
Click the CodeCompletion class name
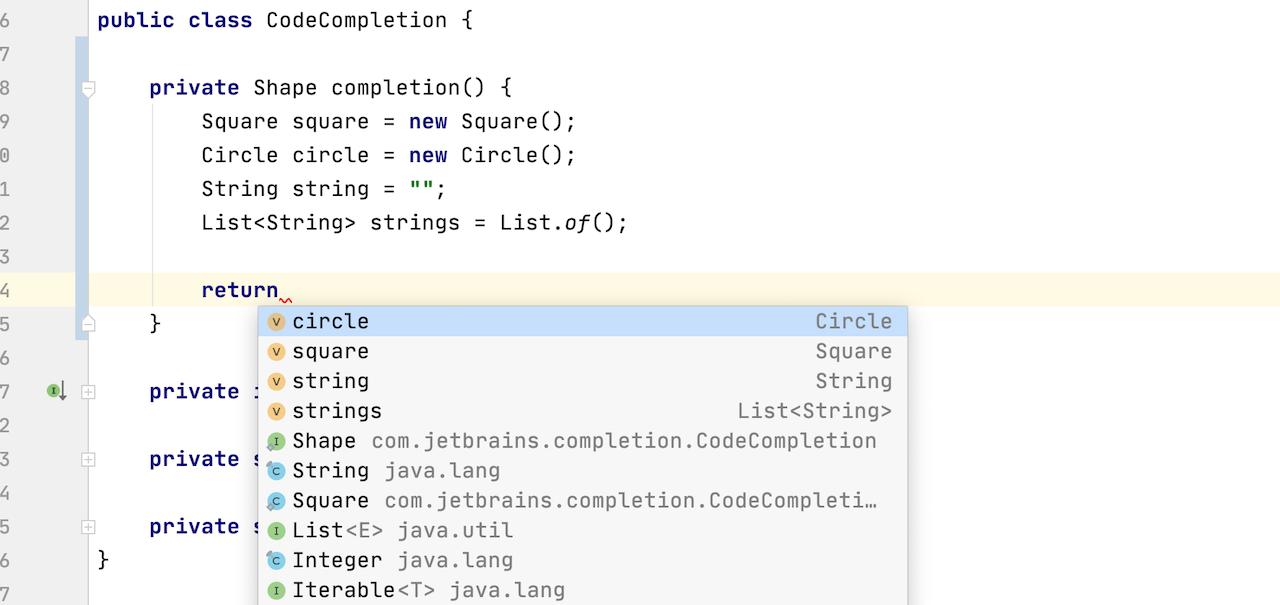click(x=357, y=20)
